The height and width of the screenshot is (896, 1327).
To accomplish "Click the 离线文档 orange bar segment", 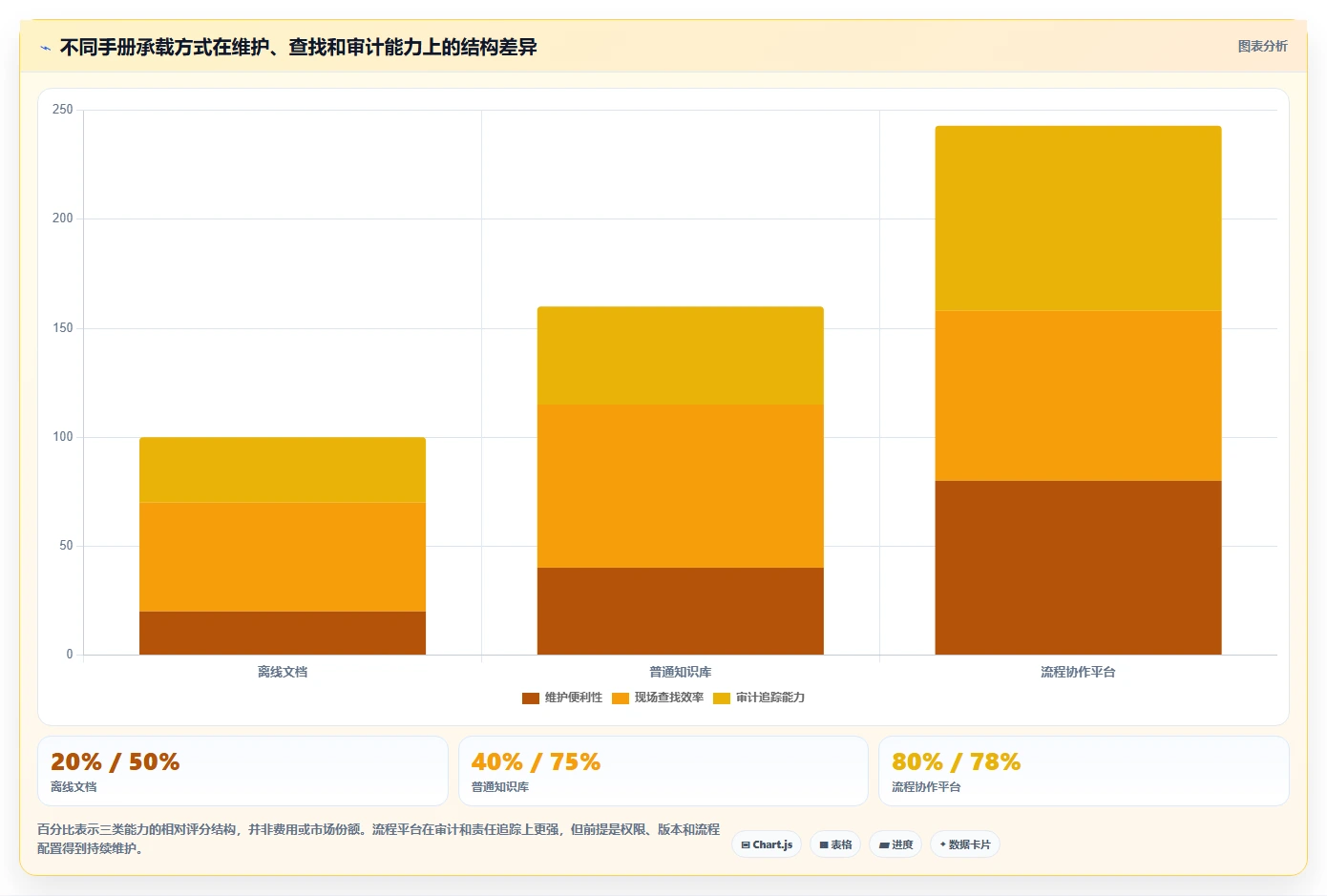I will [283, 557].
